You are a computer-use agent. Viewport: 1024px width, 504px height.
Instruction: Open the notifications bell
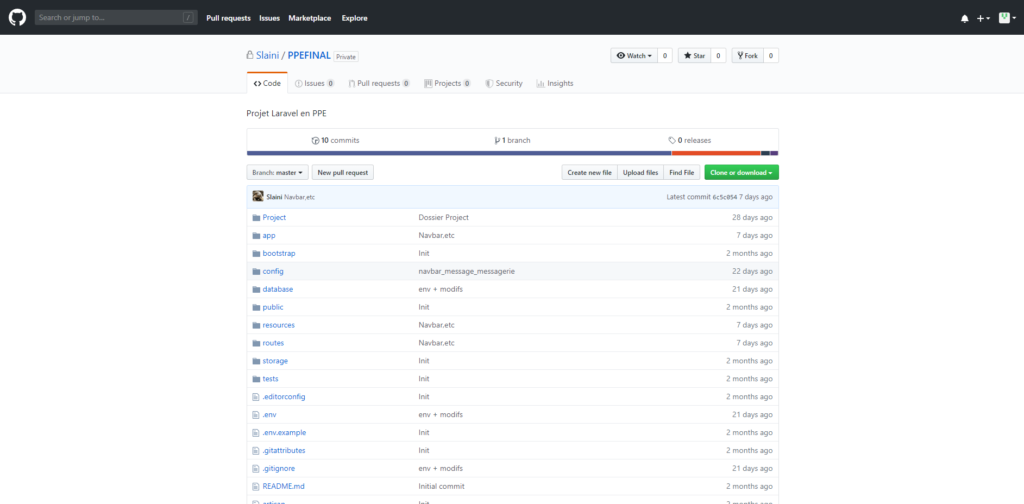pyautogui.click(x=965, y=18)
